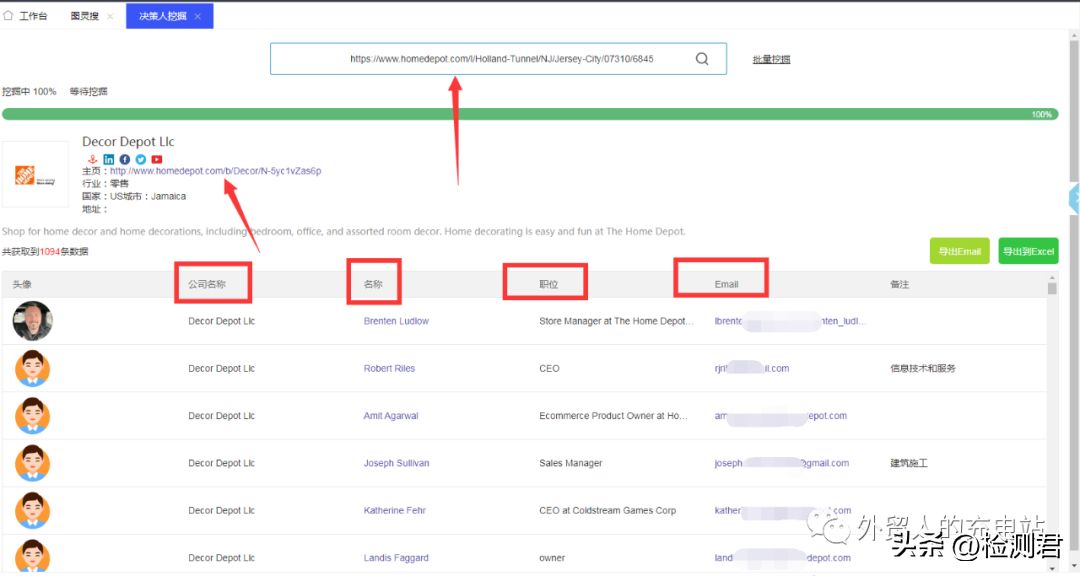Screen dimensions: 1080x576
Task: Click the 建筑施工 remark cell
Action: [908, 464]
